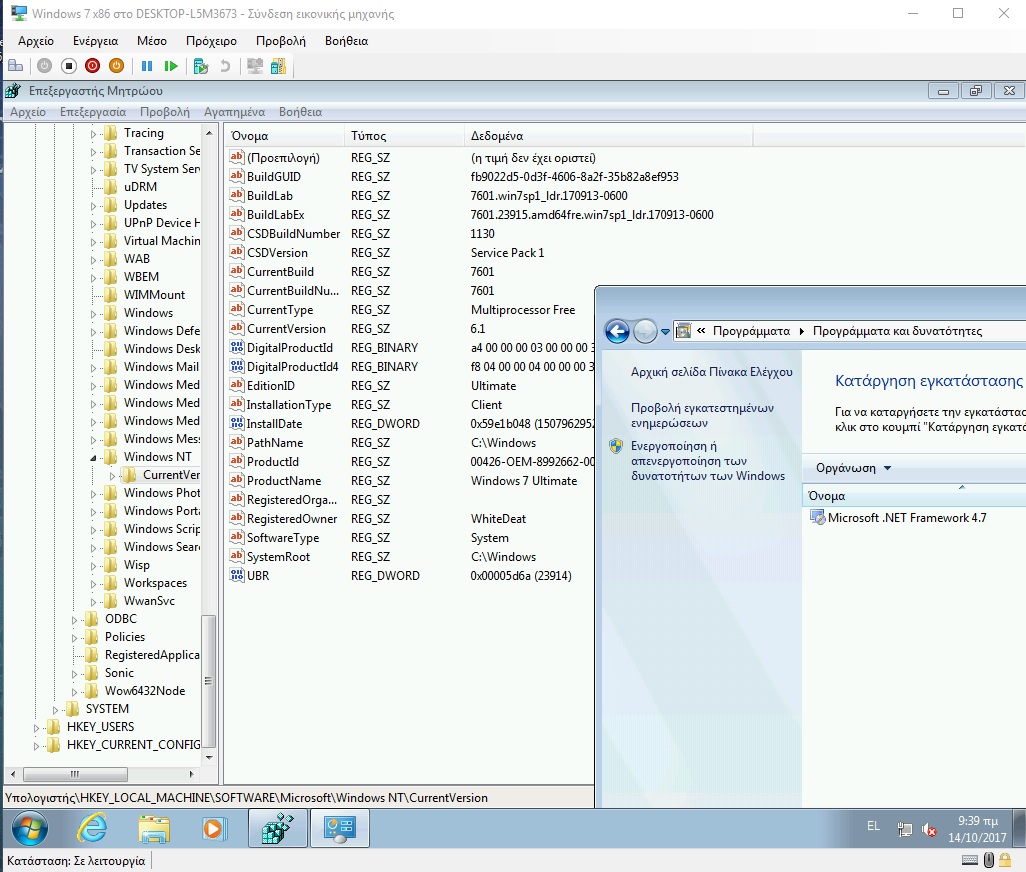Open Windows Media Player from taskbar

(x=213, y=828)
